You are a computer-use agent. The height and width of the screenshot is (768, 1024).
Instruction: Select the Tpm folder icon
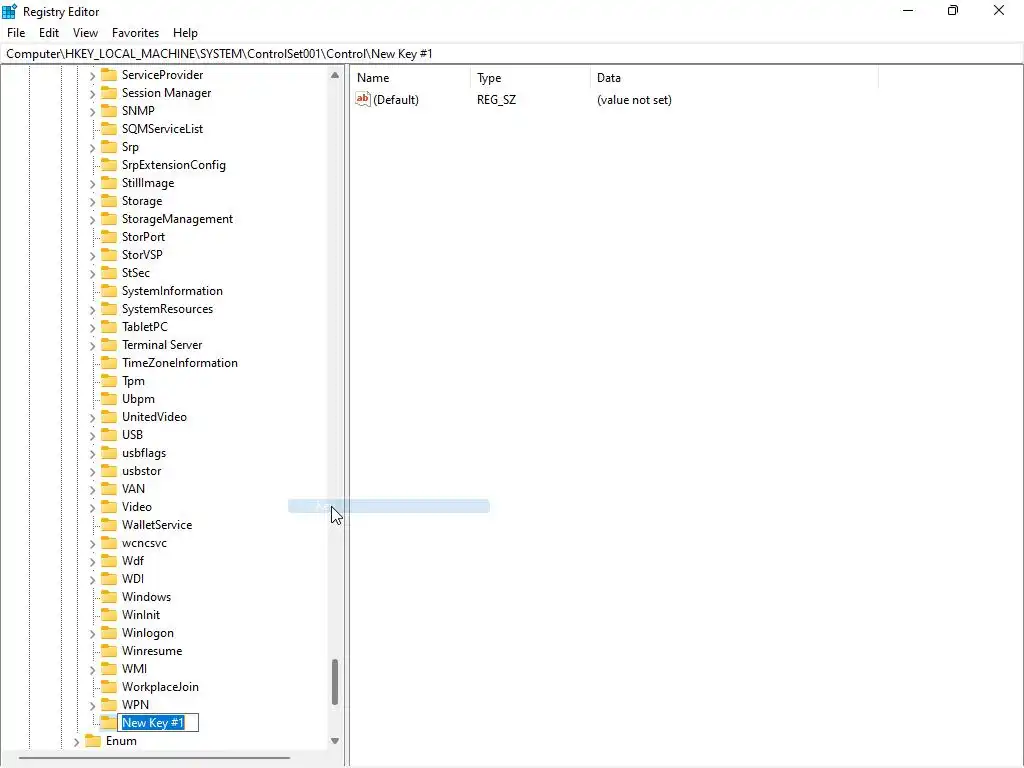pyautogui.click(x=108, y=381)
